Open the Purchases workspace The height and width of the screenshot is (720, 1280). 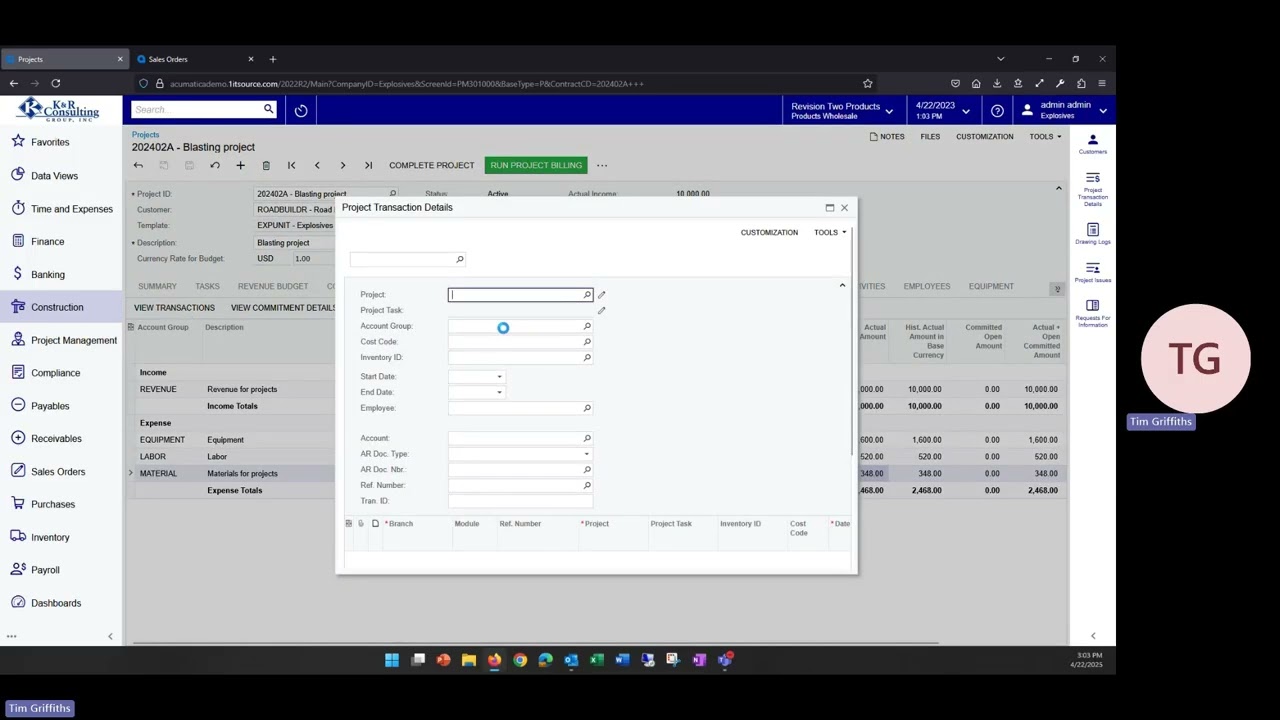point(52,504)
